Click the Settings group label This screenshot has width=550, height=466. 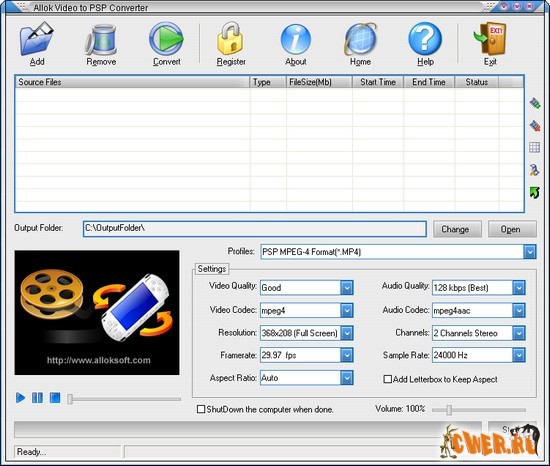pos(212,269)
